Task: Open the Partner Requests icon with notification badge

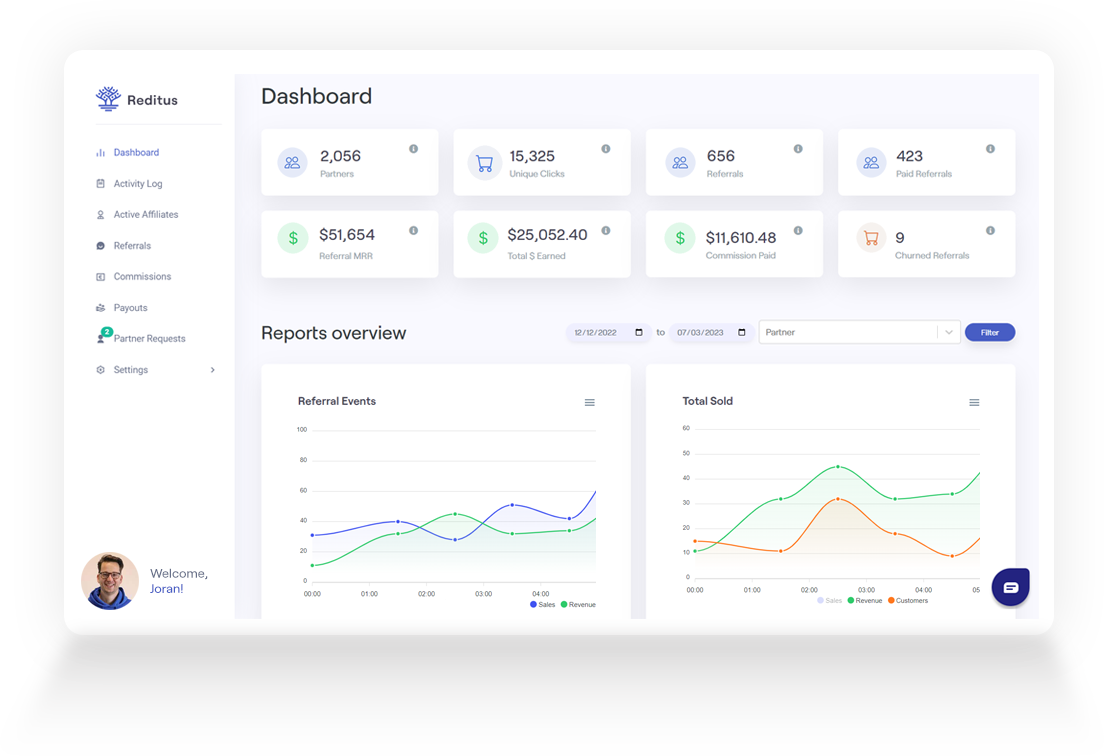Action: (x=101, y=338)
